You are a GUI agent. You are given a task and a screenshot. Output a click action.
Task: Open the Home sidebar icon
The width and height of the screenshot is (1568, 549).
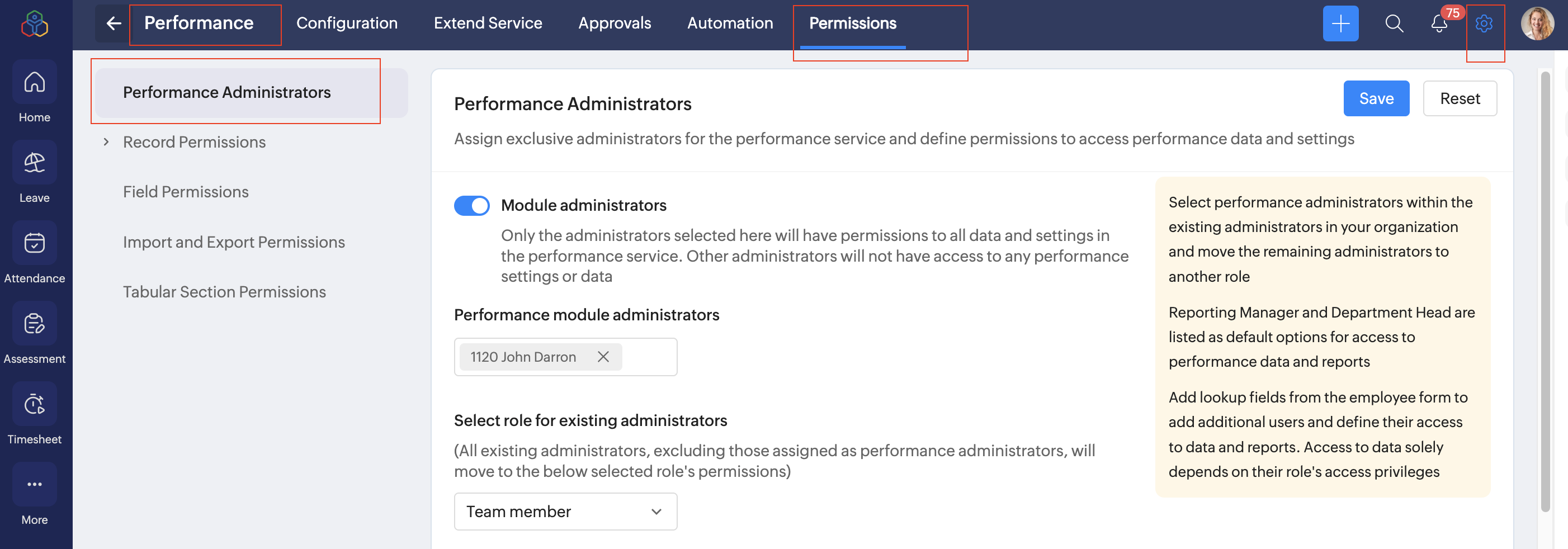(x=34, y=82)
